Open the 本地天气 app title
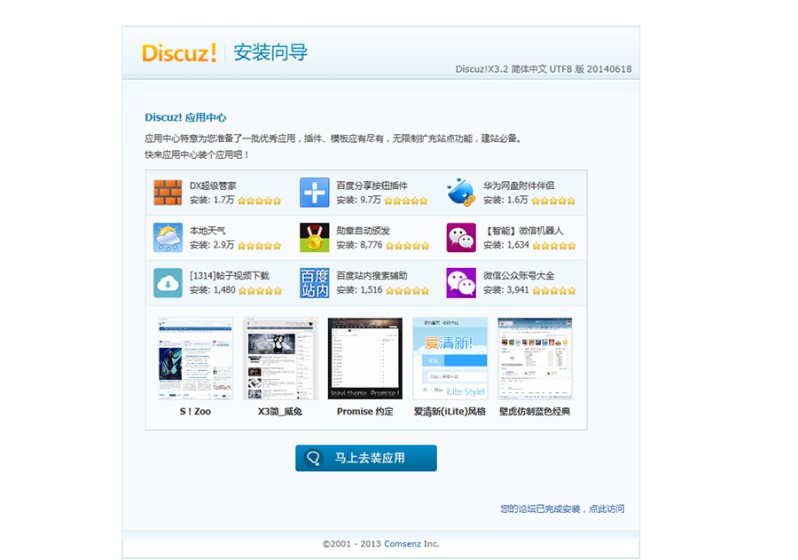Image resolution: width=798 pixels, height=560 pixels. point(207,231)
